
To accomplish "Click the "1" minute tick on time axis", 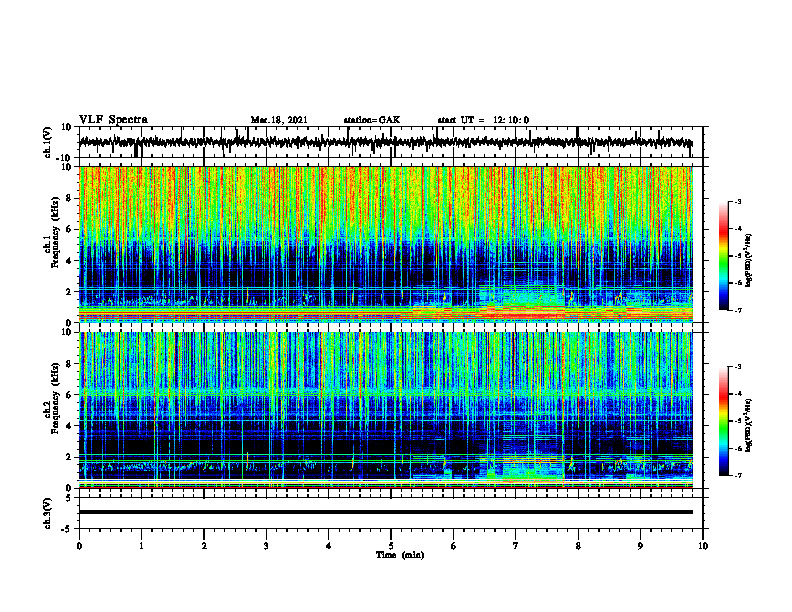I will (x=141, y=546).
